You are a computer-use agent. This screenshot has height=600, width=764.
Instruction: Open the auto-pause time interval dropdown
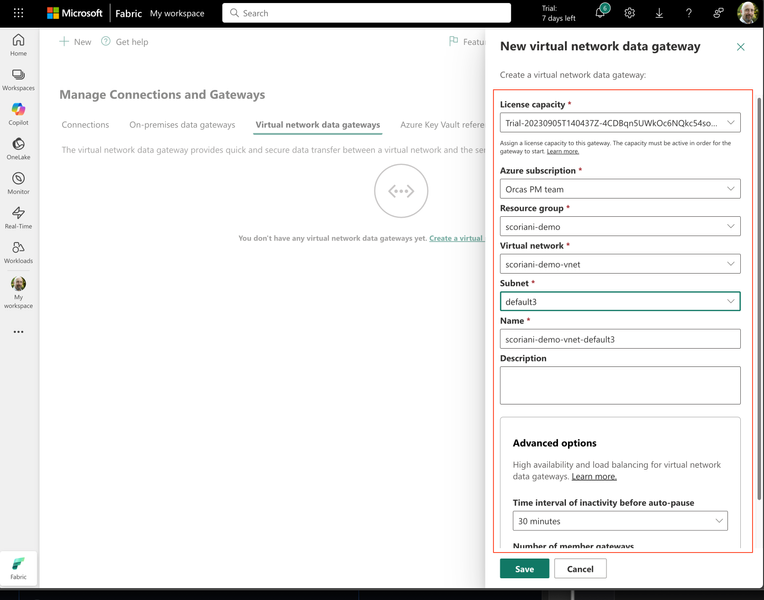pyautogui.click(x=620, y=521)
